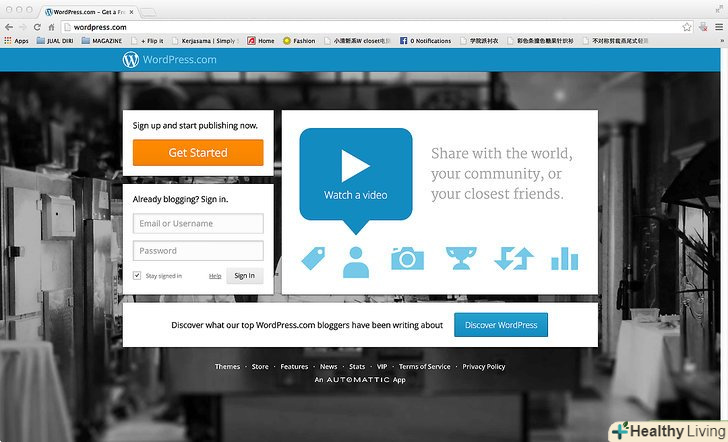Open the Features footer link

[x=294, y=366]
